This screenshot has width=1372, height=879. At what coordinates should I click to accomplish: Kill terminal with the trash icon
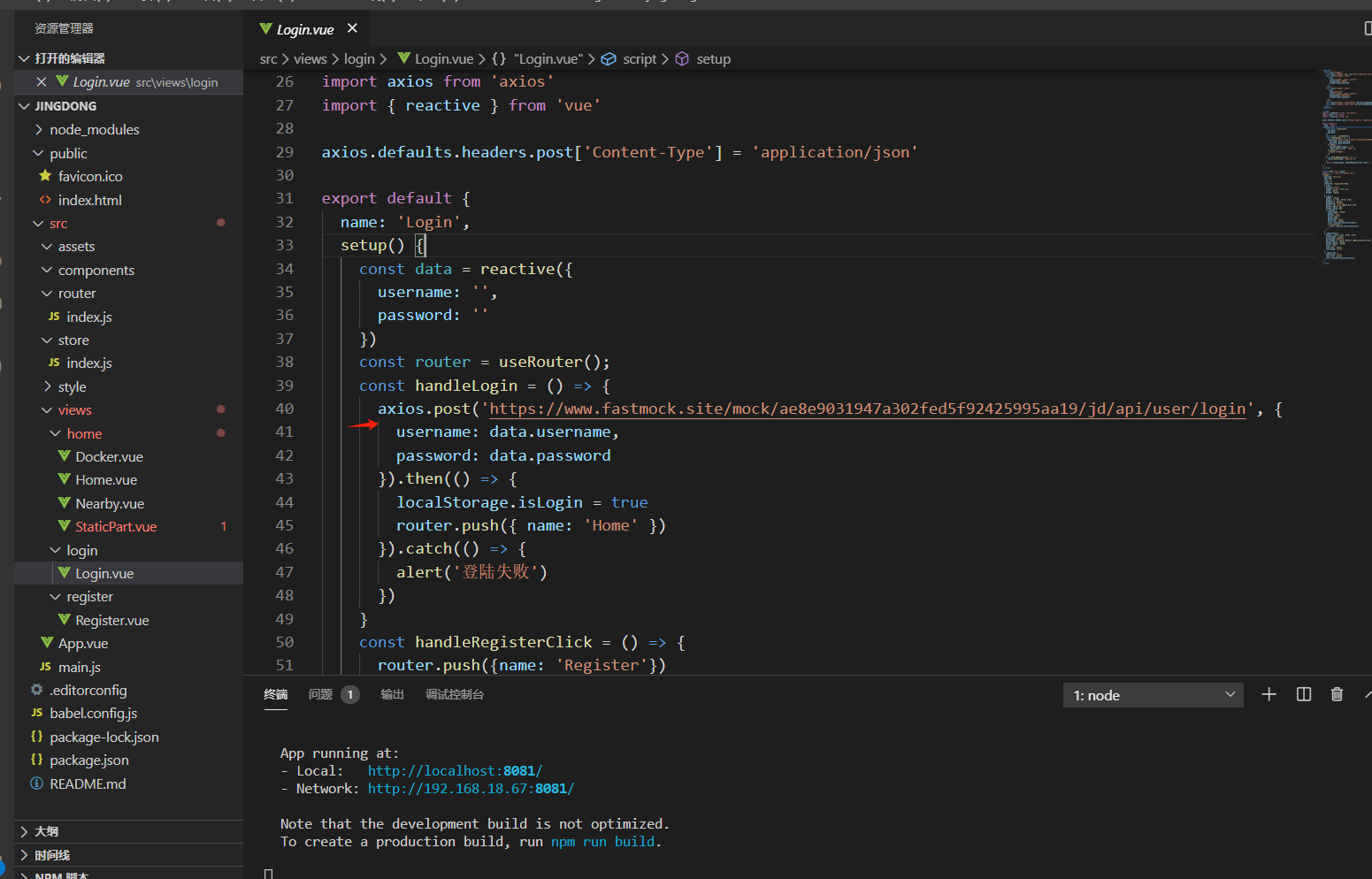[x=1337, y=695]
